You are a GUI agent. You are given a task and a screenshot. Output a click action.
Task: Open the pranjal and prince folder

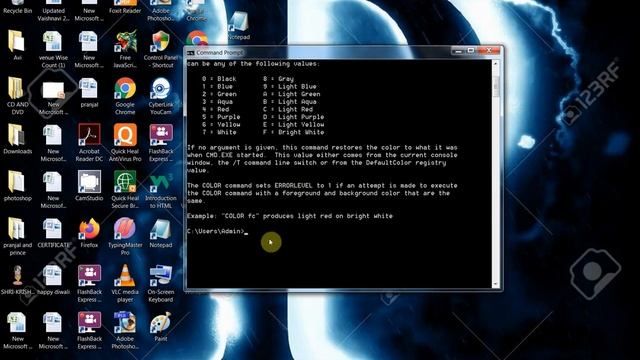[x=17, y=237]
